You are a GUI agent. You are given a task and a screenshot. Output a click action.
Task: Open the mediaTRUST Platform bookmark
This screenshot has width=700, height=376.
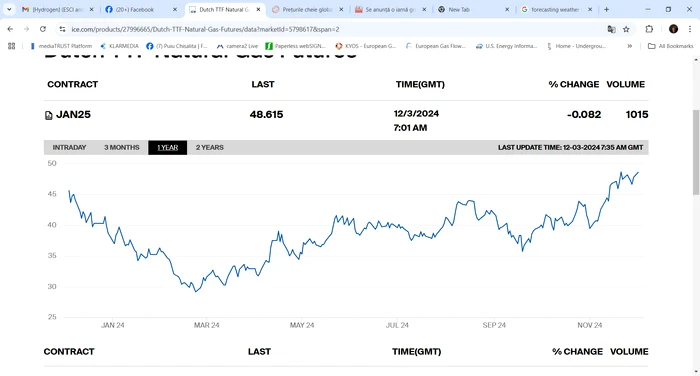pyautogui.click(x=61, y=46)
